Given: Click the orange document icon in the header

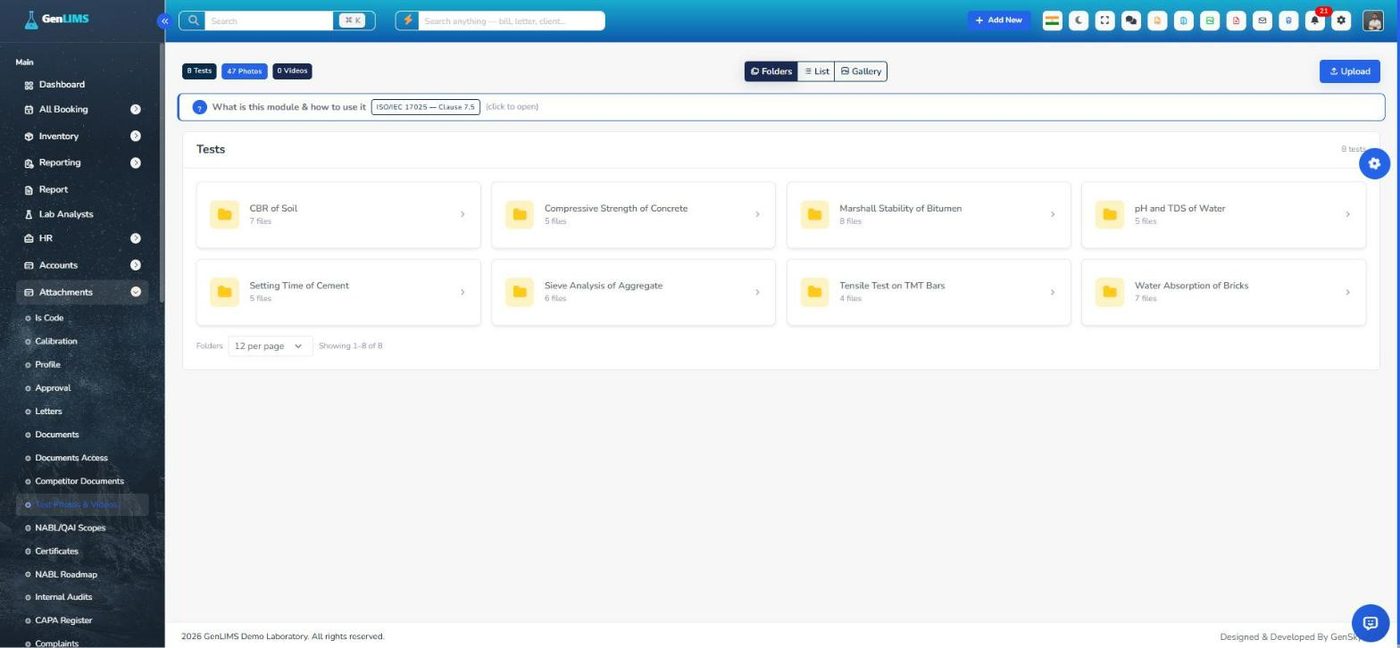Looking at the screenshot, I should pyautogui.click(x=1157, y=20).
